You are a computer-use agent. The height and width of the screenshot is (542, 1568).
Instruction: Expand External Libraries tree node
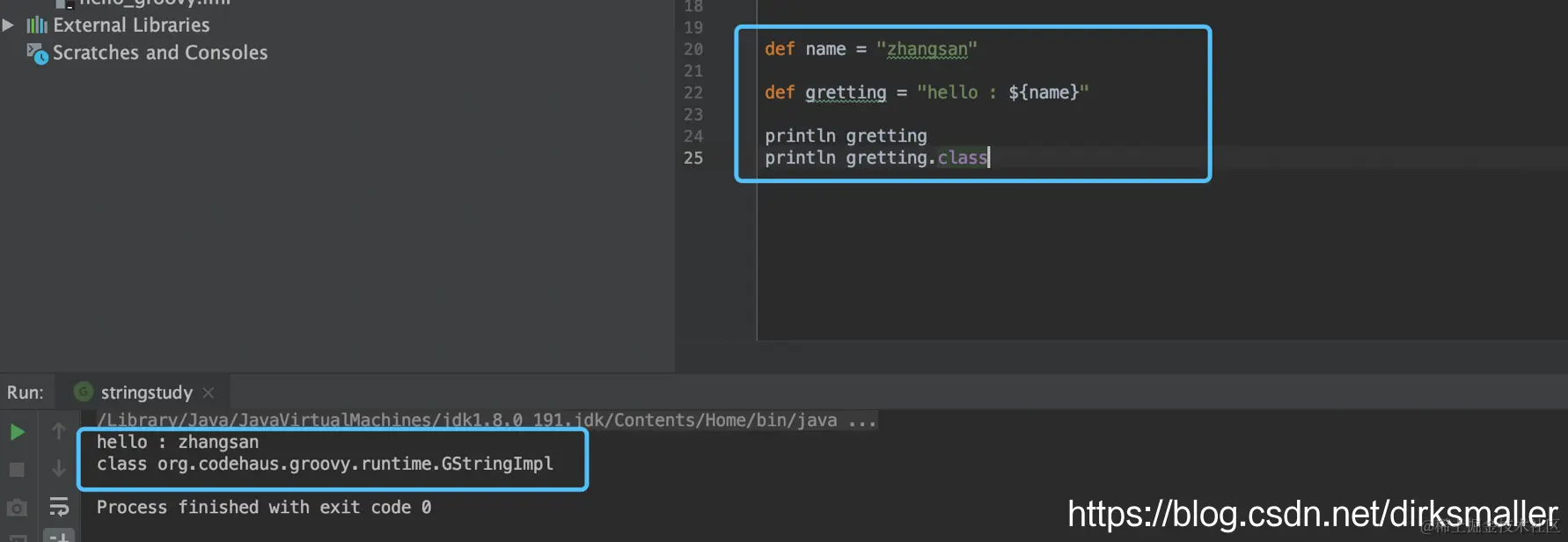8,25
